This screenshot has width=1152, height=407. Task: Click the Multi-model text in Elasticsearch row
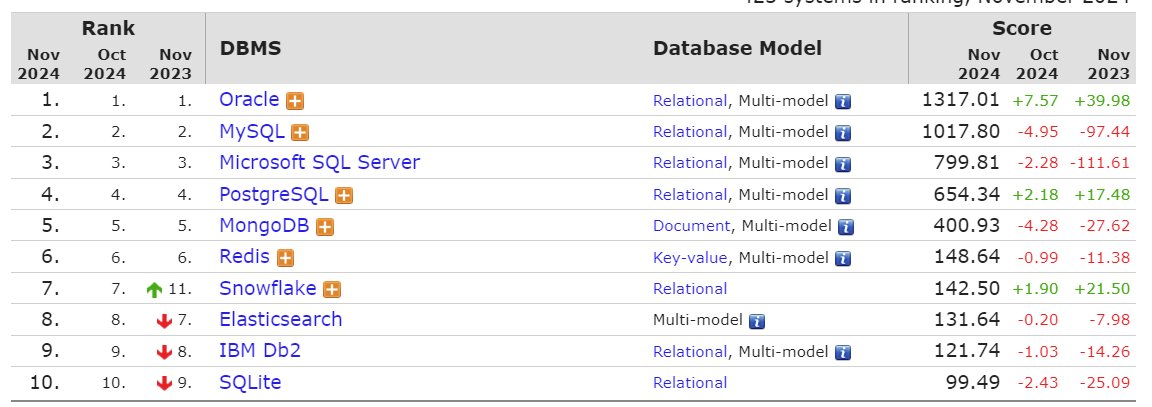pos(697,320)
